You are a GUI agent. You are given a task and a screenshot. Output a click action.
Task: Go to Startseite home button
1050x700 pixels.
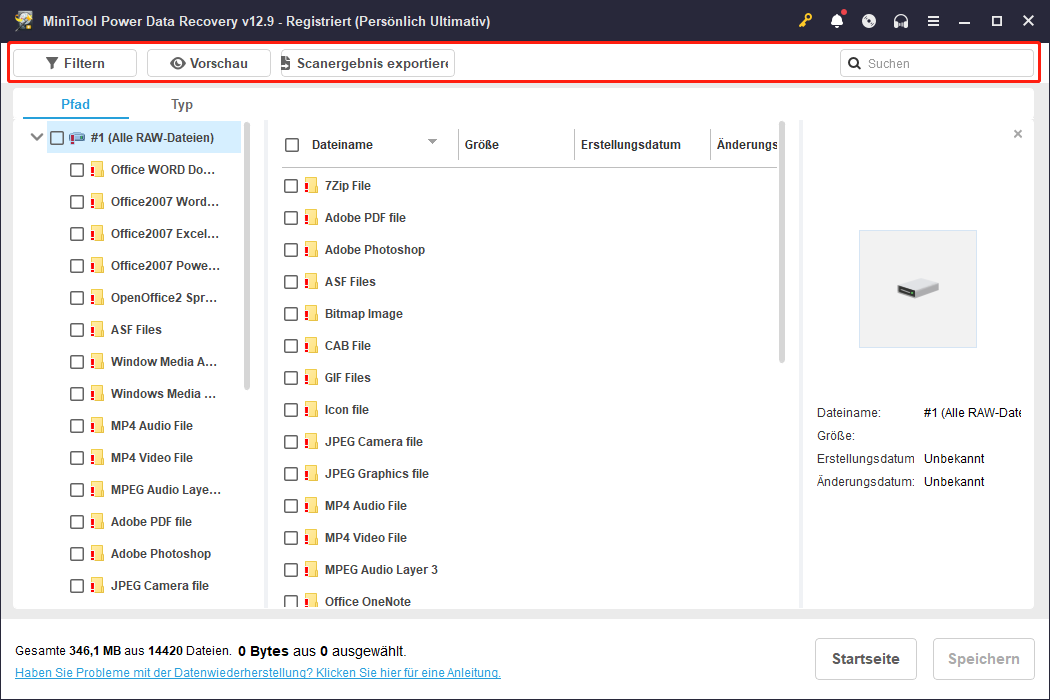click(x=865, y=659)
